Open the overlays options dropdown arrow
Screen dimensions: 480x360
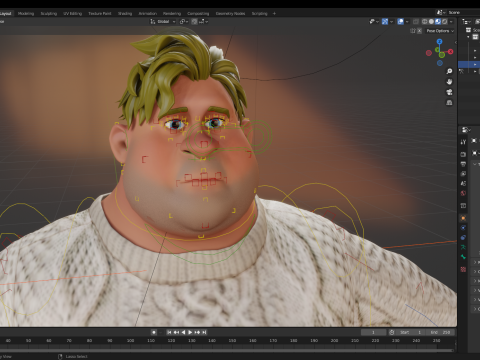[407, 21]
